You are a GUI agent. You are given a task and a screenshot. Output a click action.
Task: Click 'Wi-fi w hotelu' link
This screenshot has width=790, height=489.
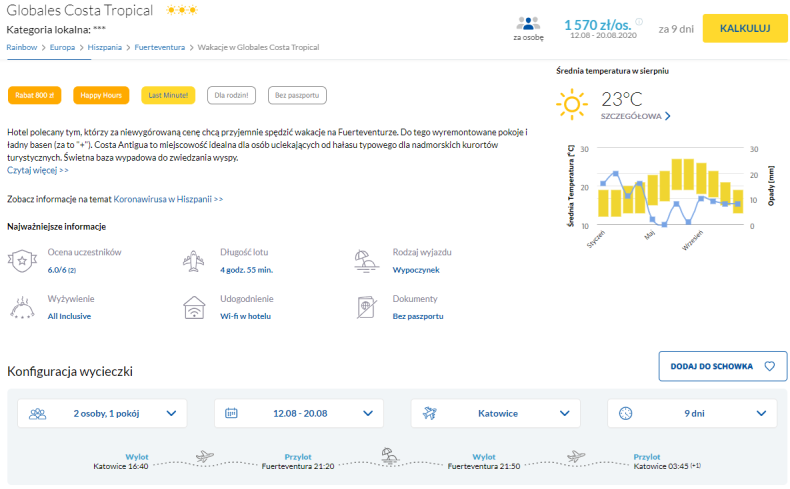pyautogui.click(x=245, y=316)
